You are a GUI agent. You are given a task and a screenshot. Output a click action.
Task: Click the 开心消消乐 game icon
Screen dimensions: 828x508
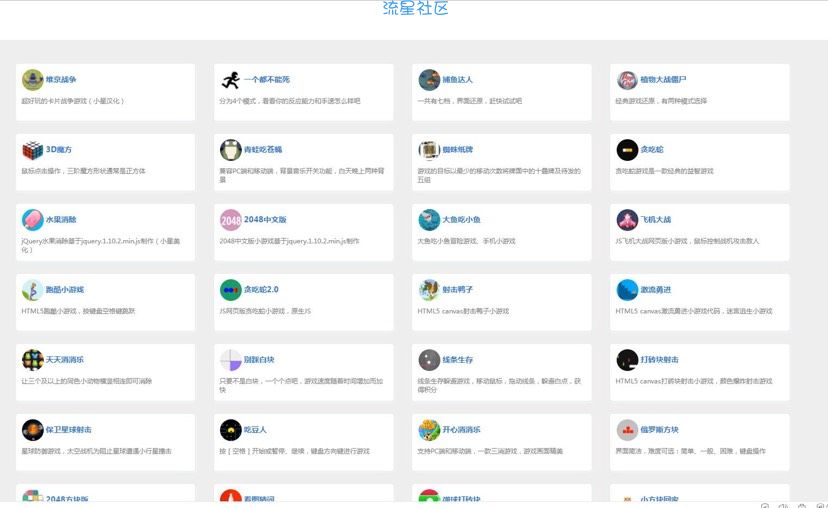(x=429, y=430)
